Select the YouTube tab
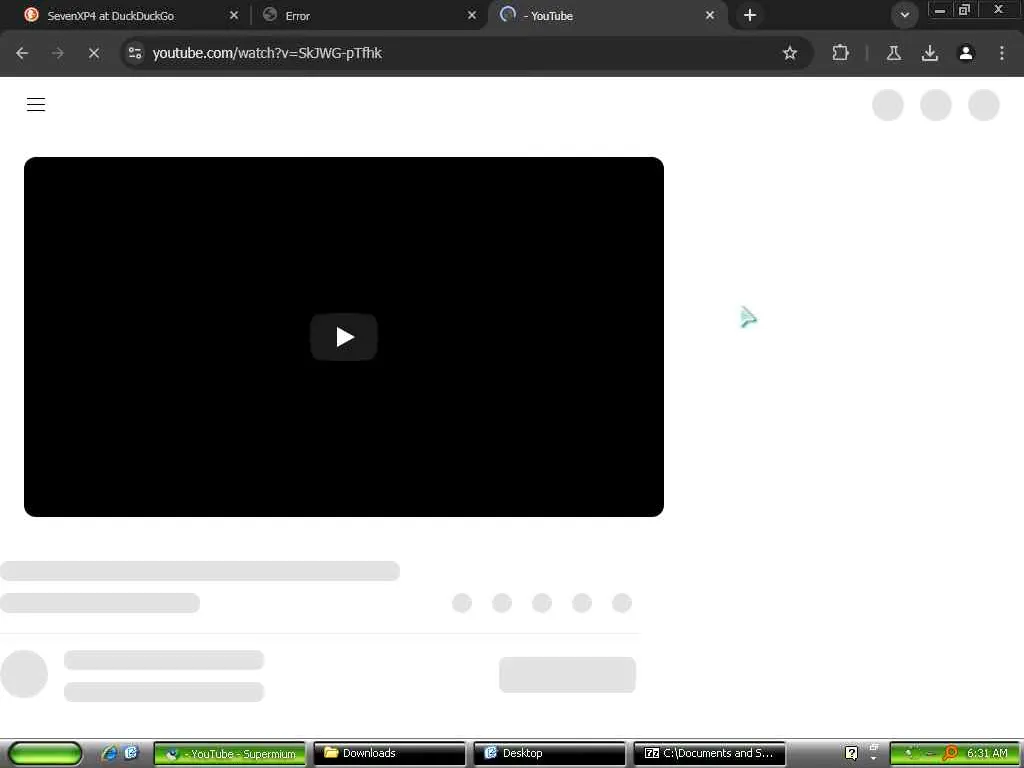 [x=607, y=16]
